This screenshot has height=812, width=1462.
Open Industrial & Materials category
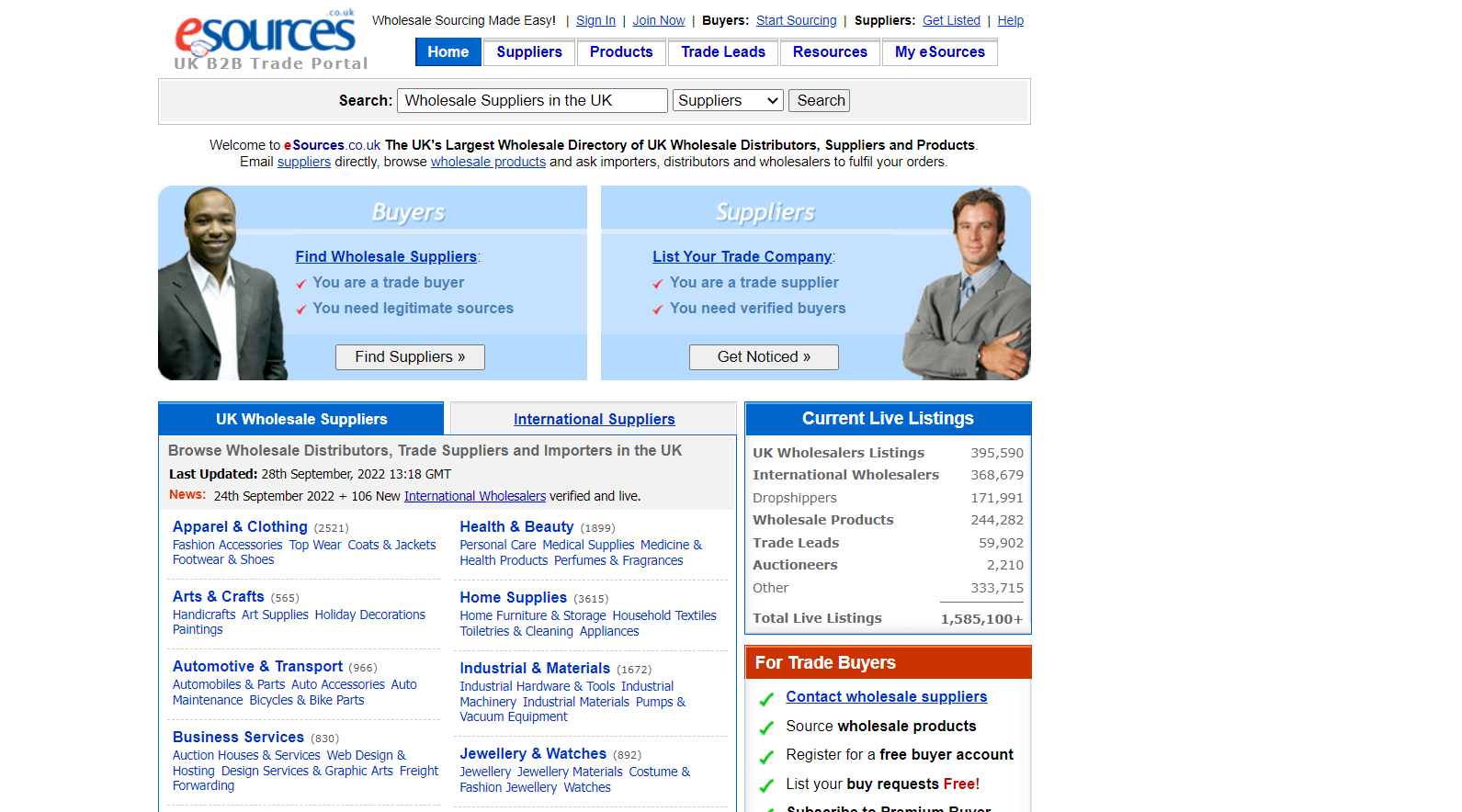[x=535, y=668]
